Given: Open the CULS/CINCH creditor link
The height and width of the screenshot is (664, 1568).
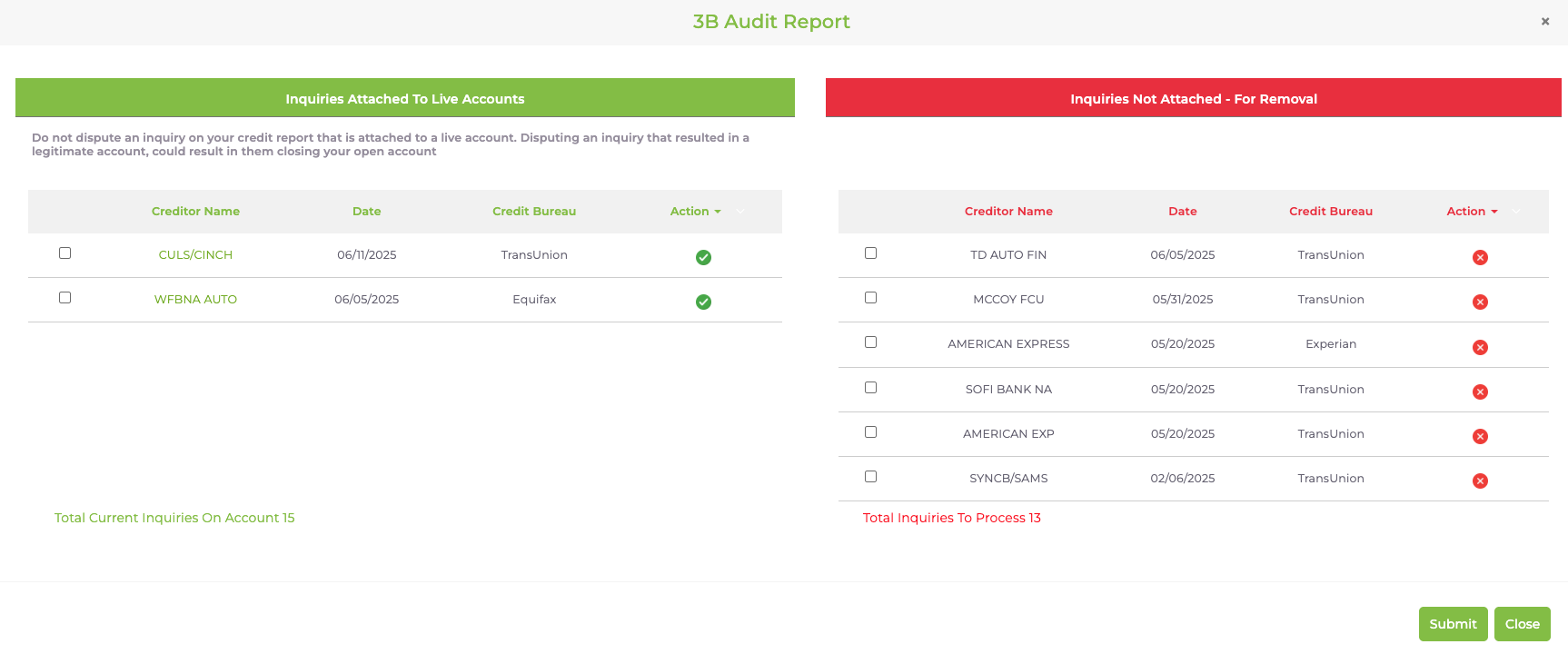Looking at the screenshot, I should point(195,255).
